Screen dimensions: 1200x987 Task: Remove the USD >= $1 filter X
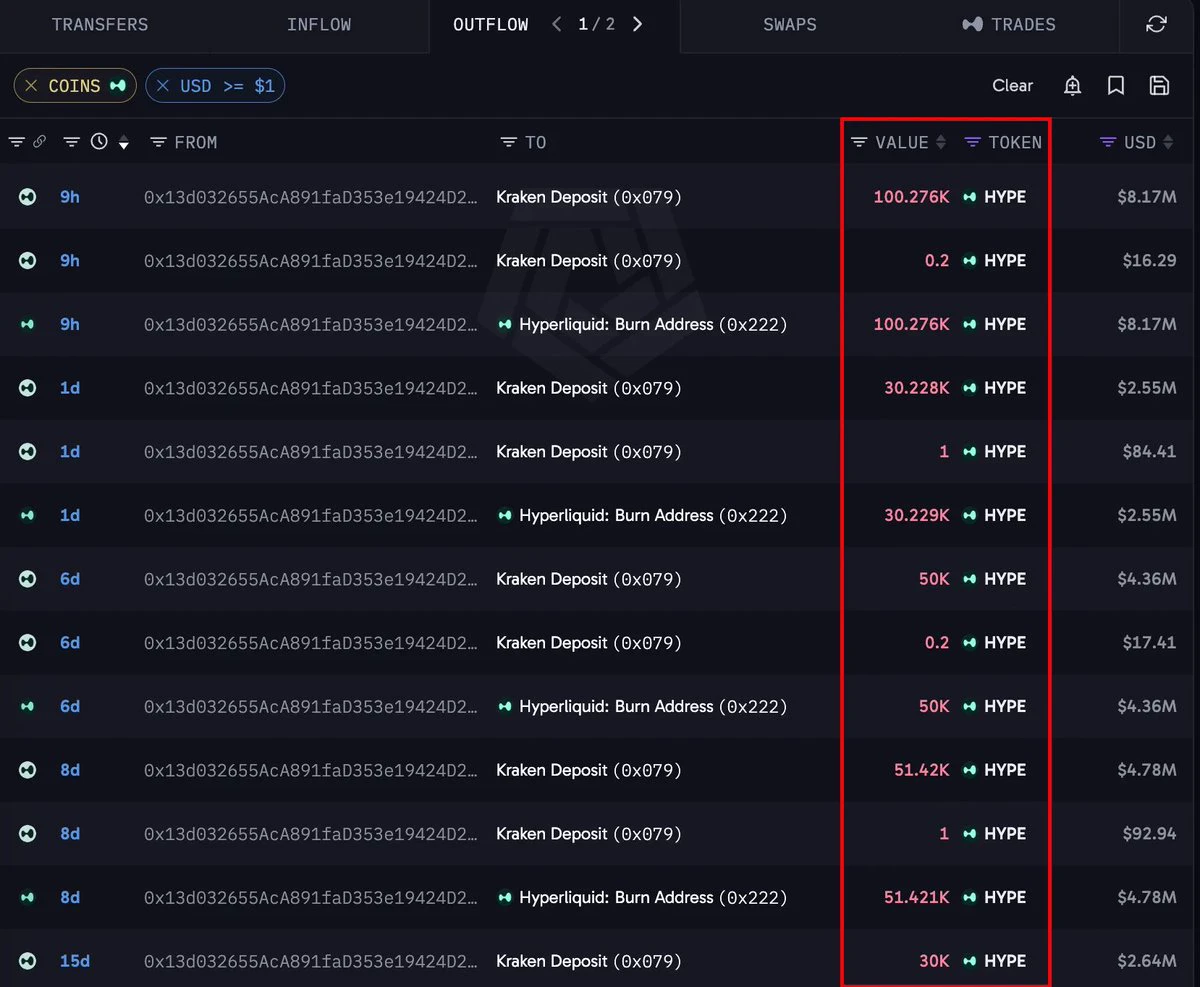[163, 86]
